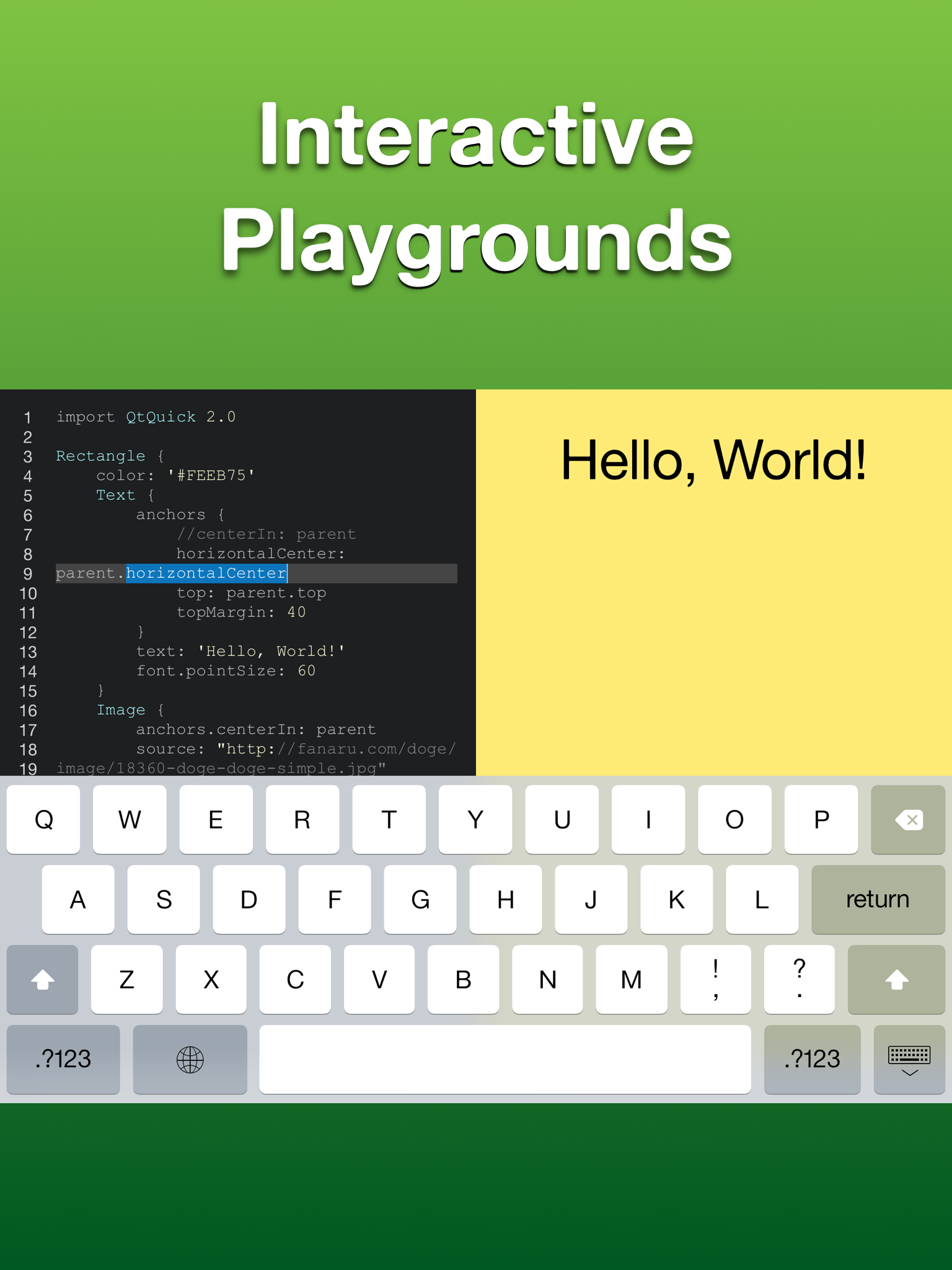
Task: Click 'Hello, World!' in the preview pane
Action: pyautogui.click(x=713, y=461)
